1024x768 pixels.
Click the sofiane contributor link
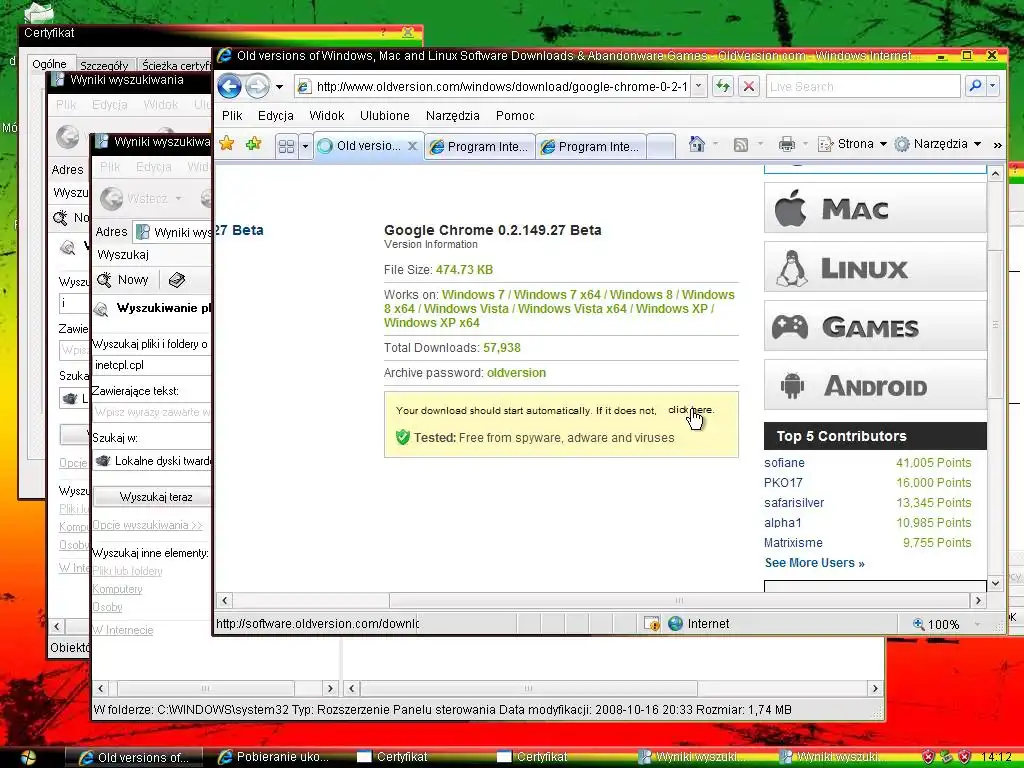pos(784,462)
